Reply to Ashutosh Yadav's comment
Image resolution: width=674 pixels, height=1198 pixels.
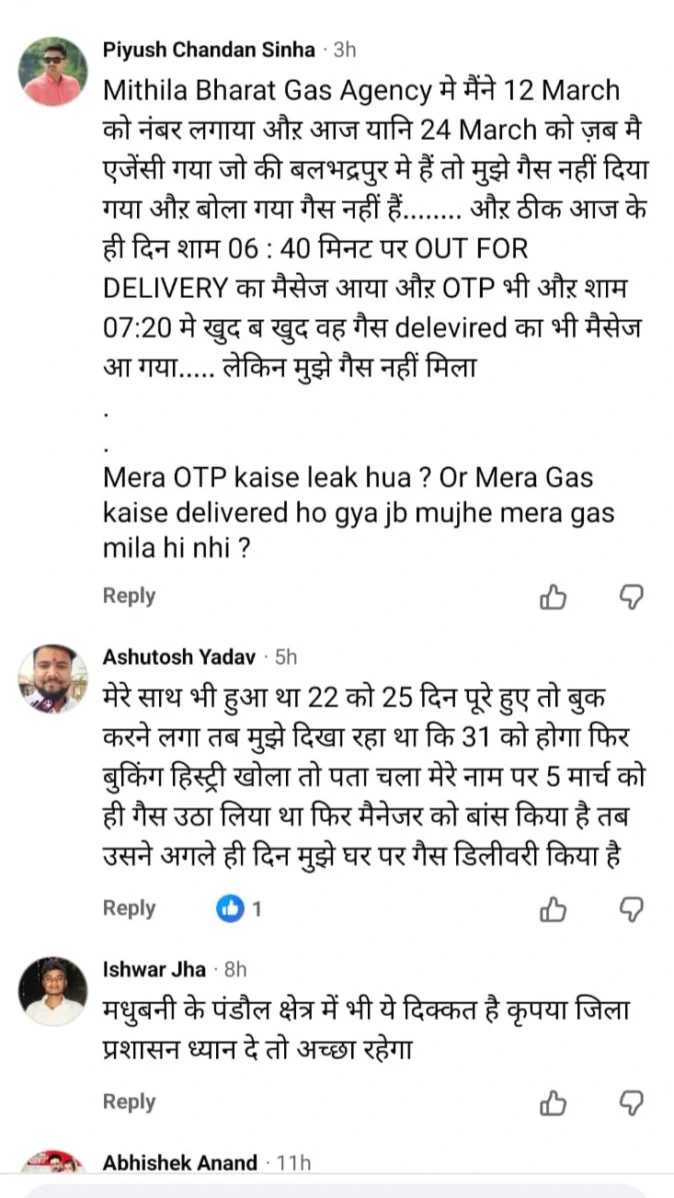(127, 908)
